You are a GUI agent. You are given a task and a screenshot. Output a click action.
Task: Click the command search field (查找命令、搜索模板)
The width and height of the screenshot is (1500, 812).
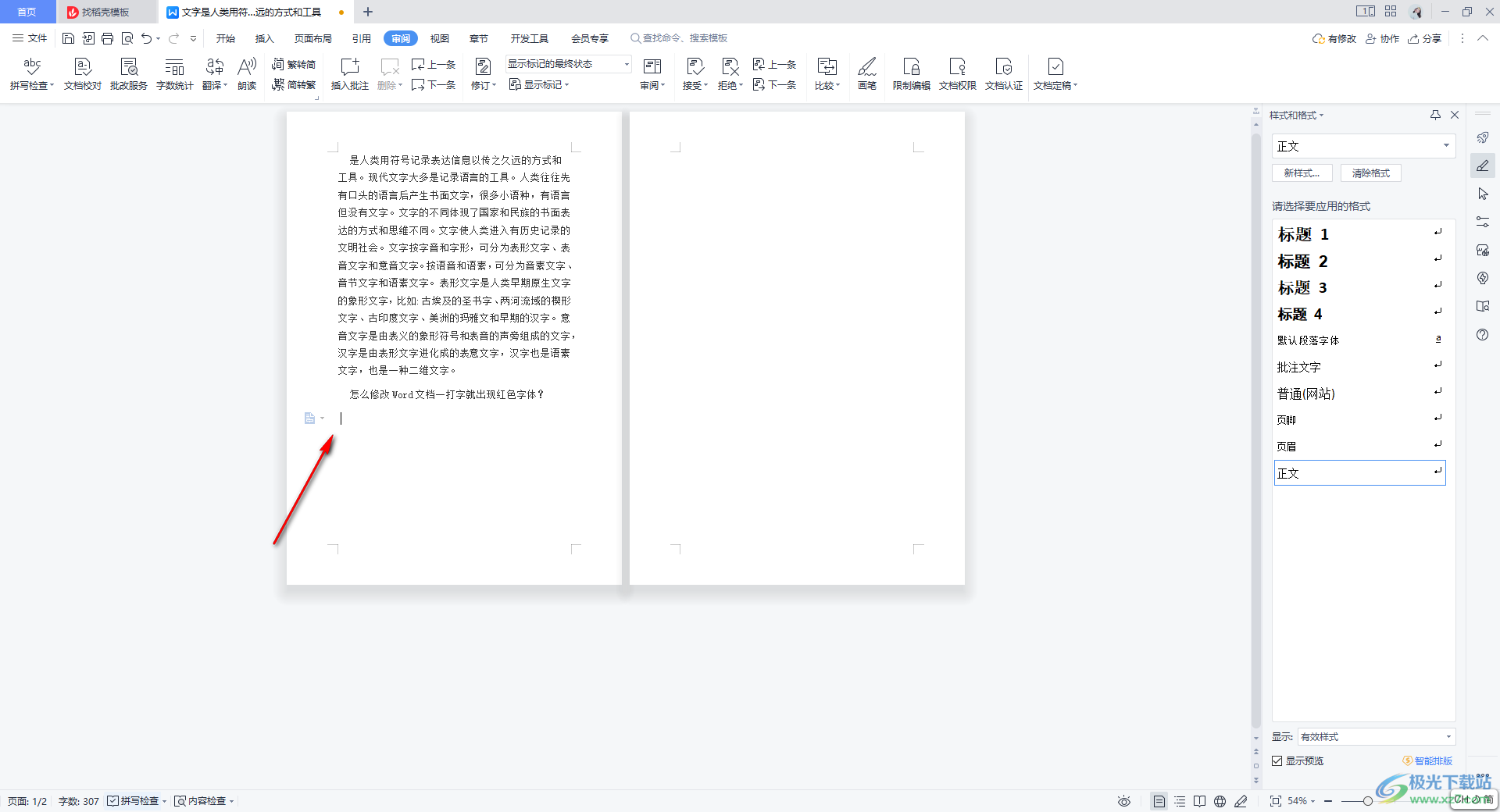point(679,38)
